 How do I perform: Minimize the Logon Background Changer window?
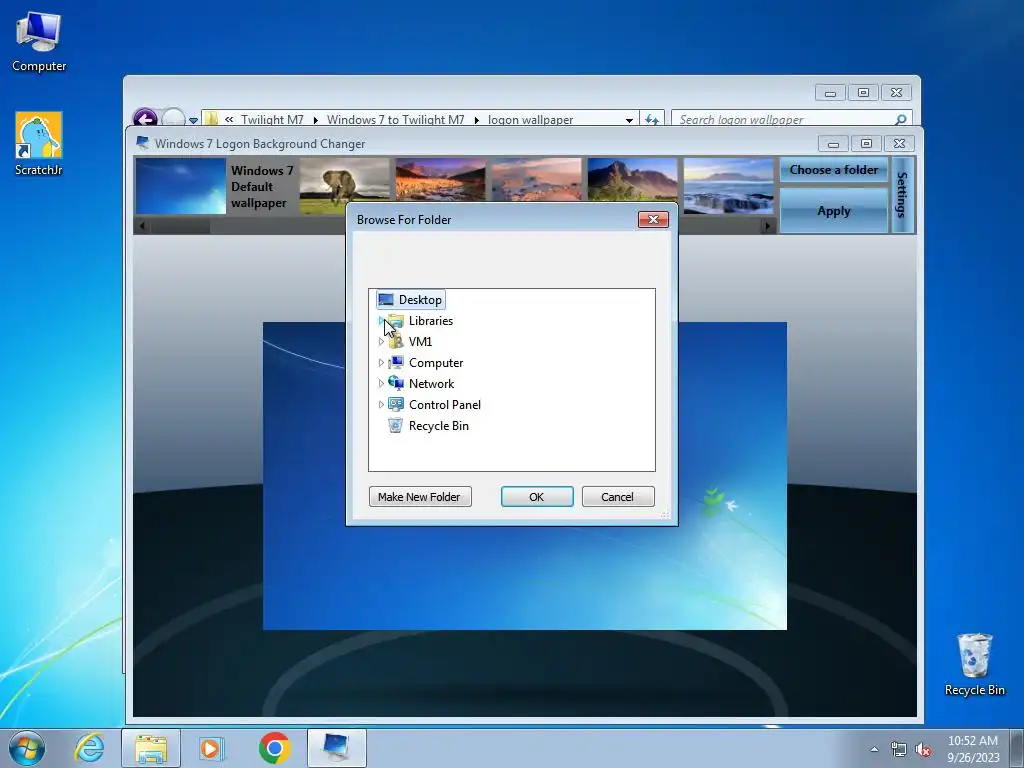(833, 144)
